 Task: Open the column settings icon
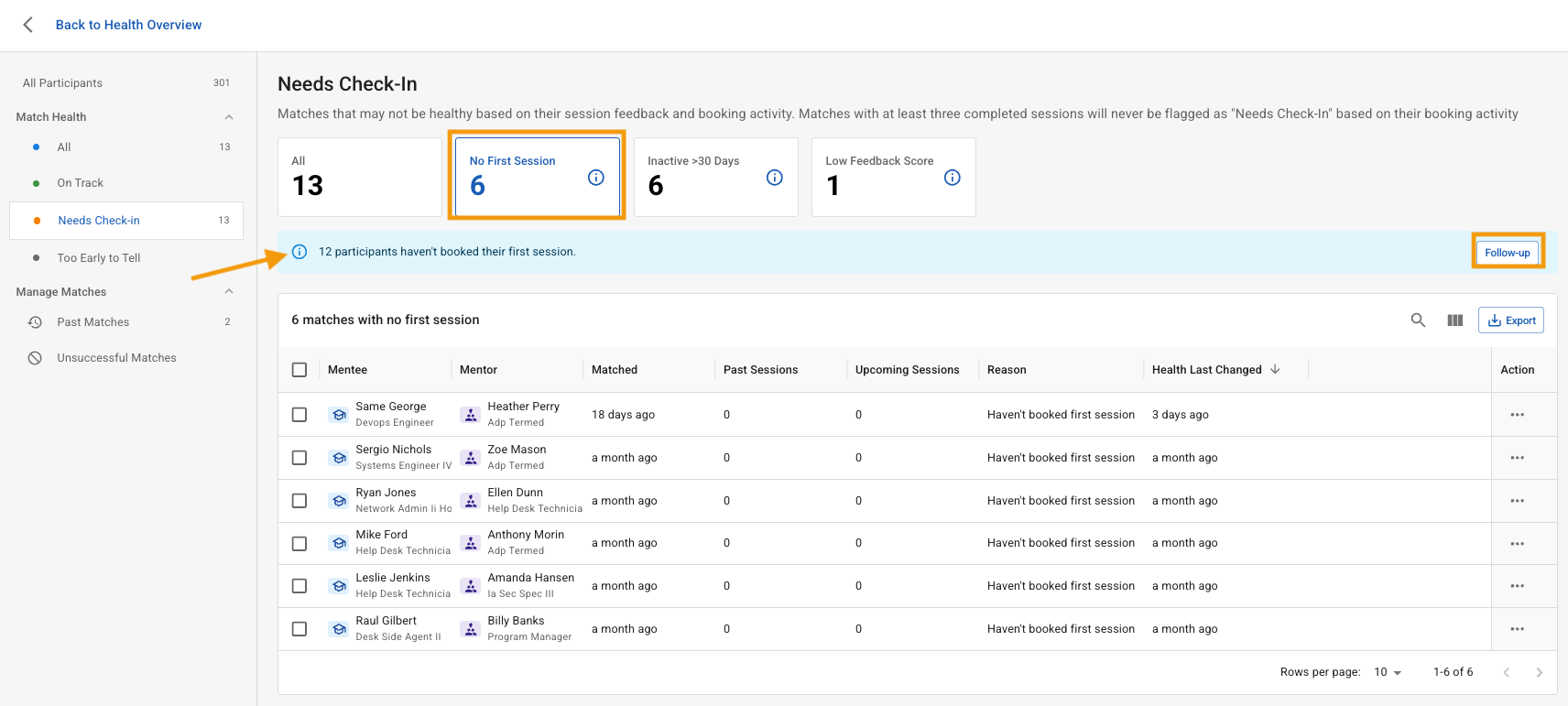point(1454,320)
